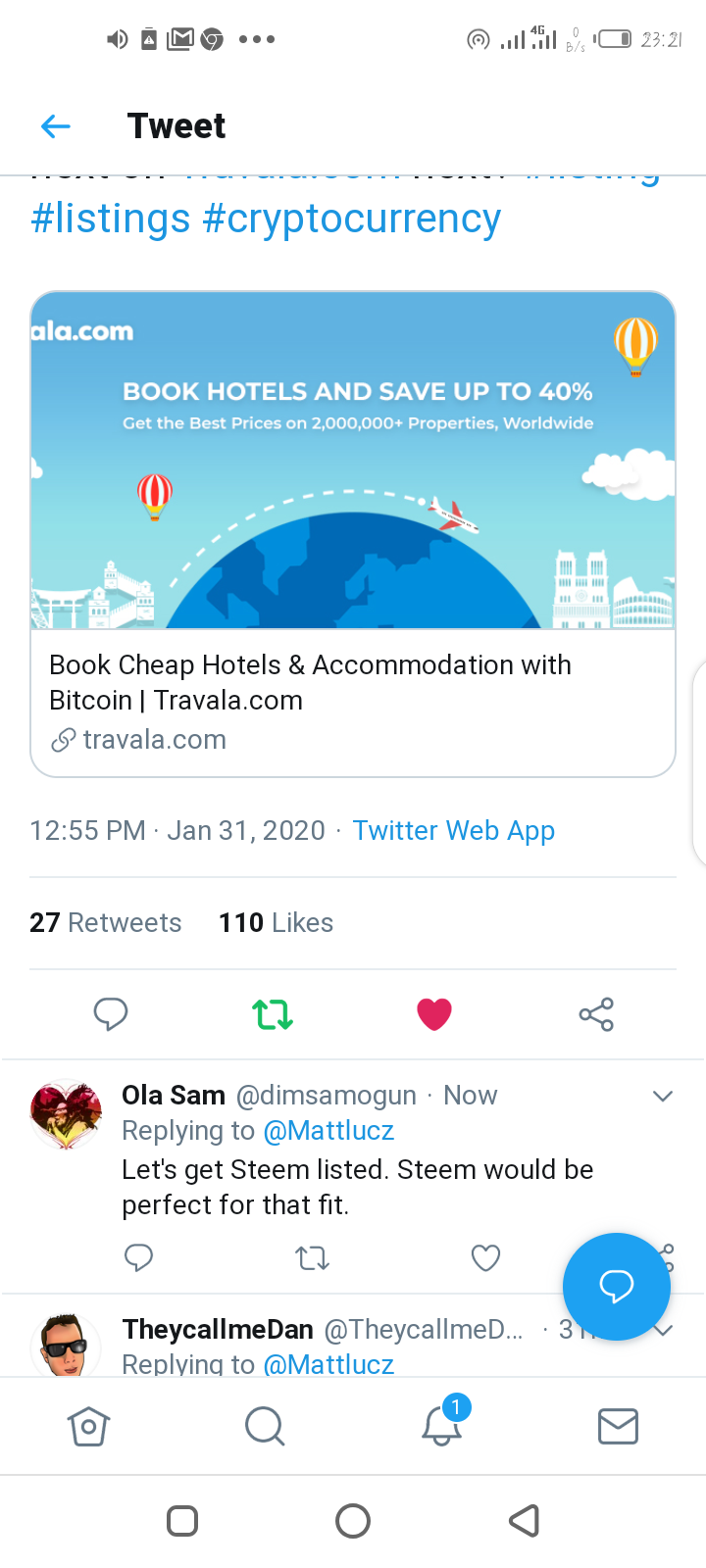View the 27 Retweets list
The image size is (706, 1568).
(106, 922)
